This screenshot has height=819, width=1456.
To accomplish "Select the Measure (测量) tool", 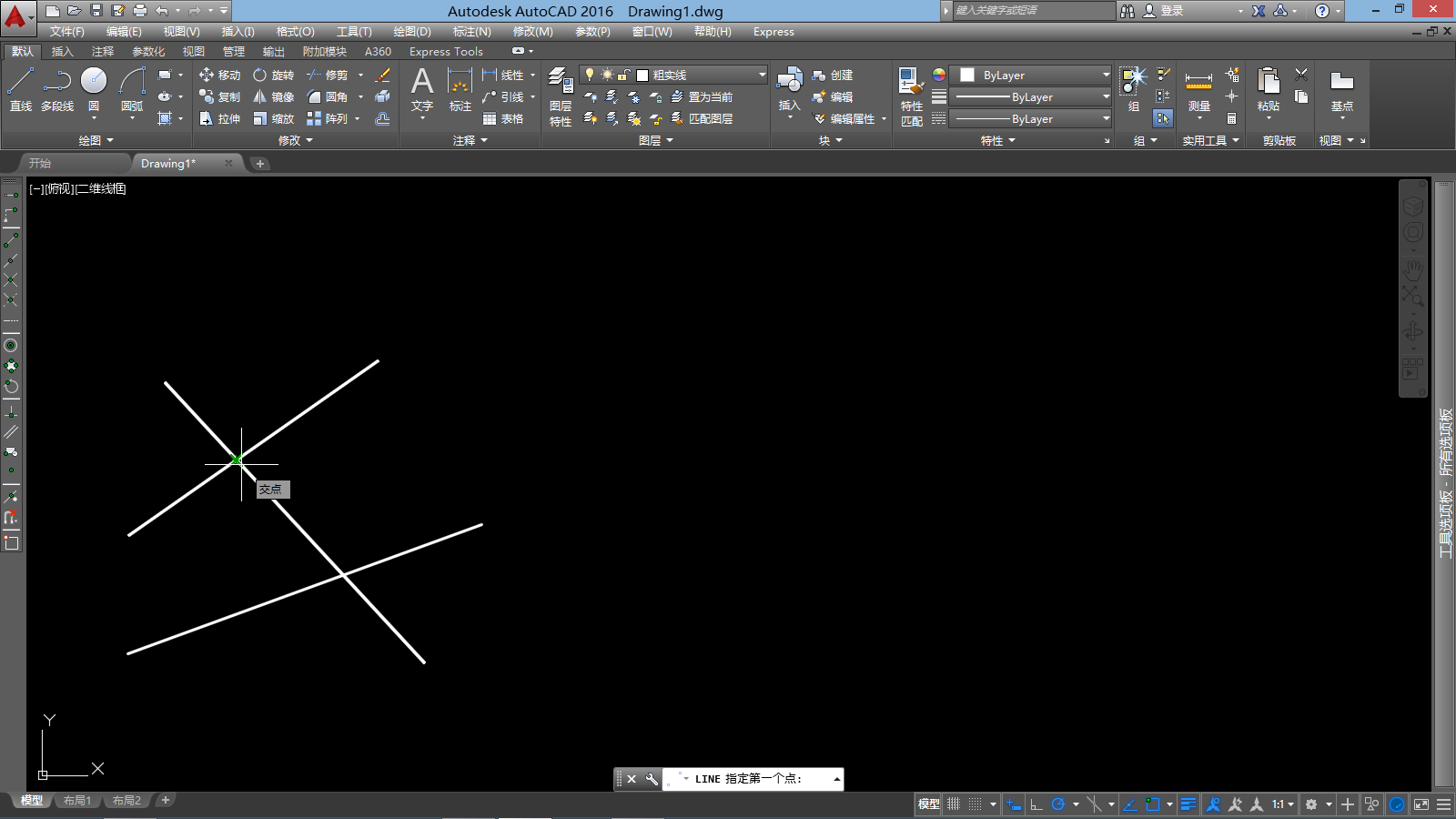I will click(x=1198, y=91).
